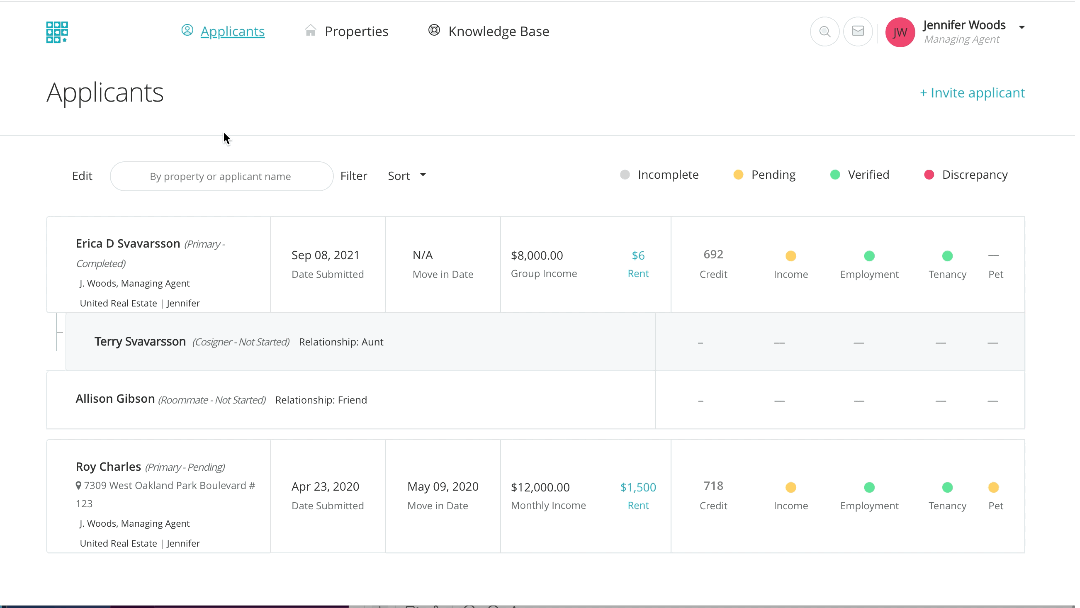Click the Jennifer Woods name label
The width and height of the screenshot is (1080, 608).
[964, 25]
